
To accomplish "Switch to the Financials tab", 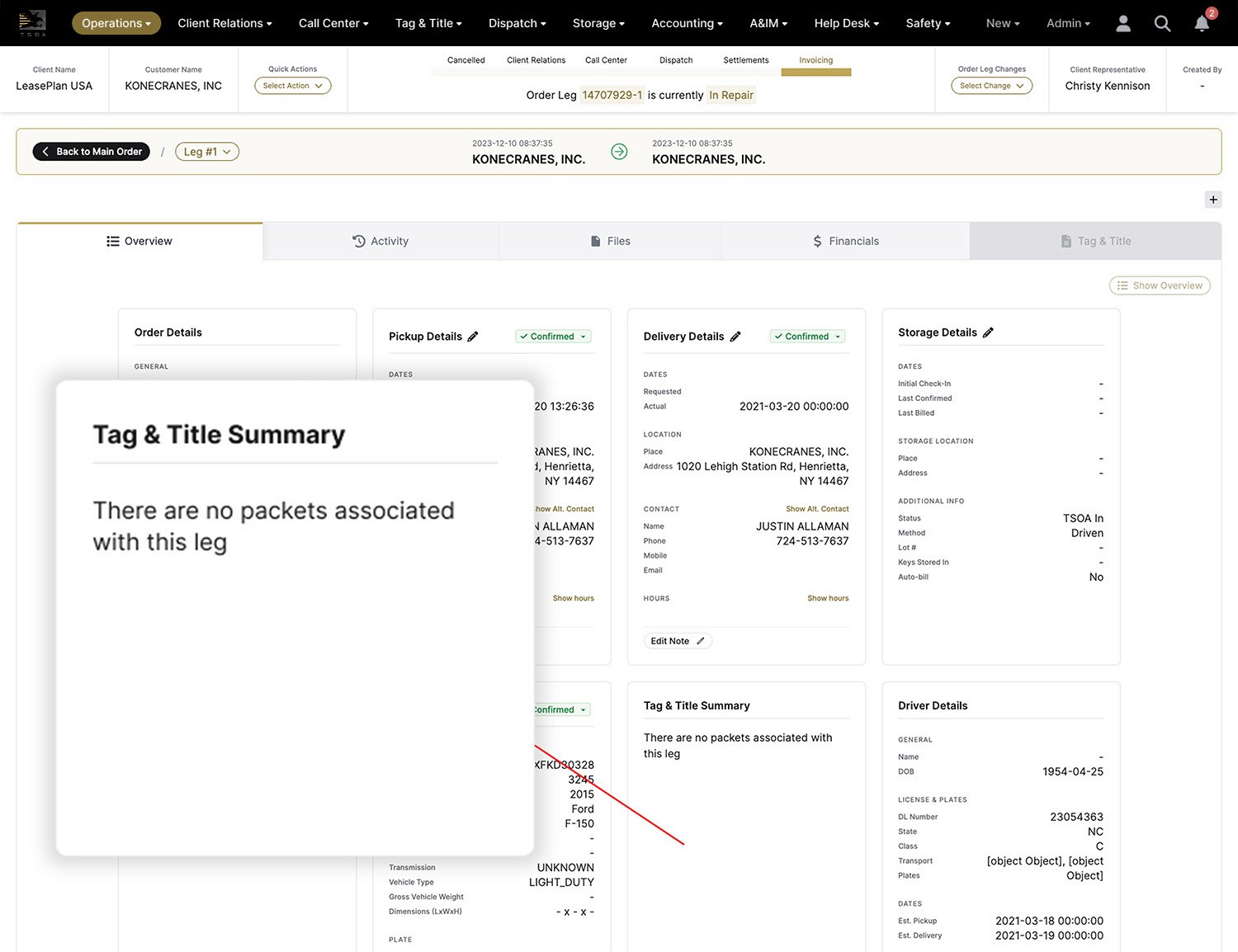I will 845,241.
